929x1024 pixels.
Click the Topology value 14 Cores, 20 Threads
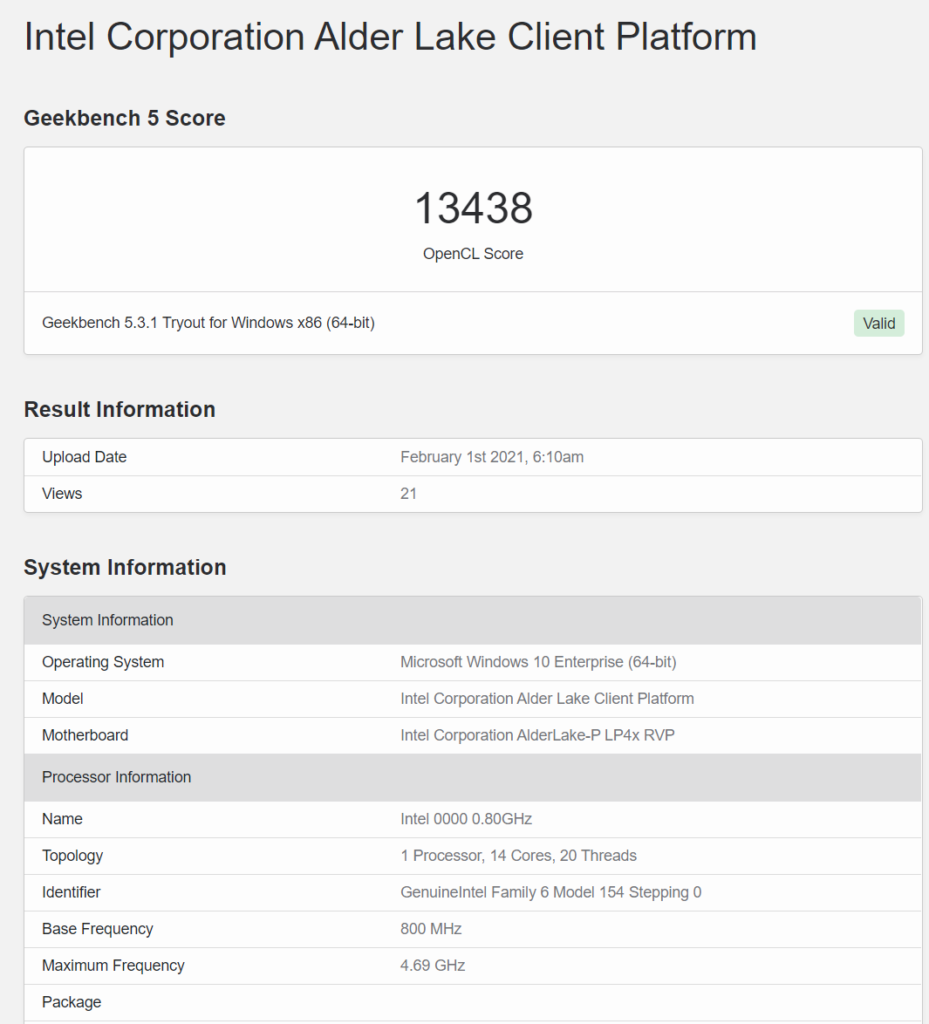click(518, 855)
